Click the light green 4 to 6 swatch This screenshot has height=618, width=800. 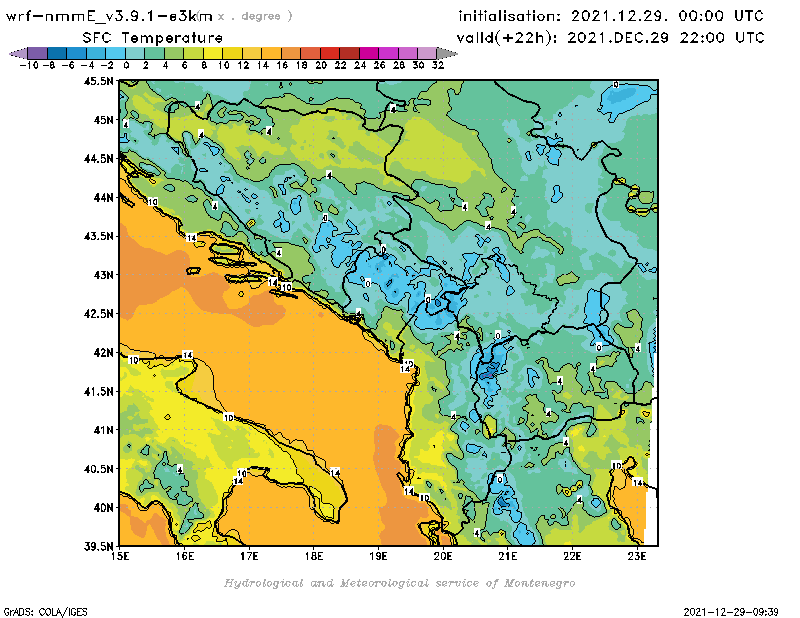tap(174, 53)
